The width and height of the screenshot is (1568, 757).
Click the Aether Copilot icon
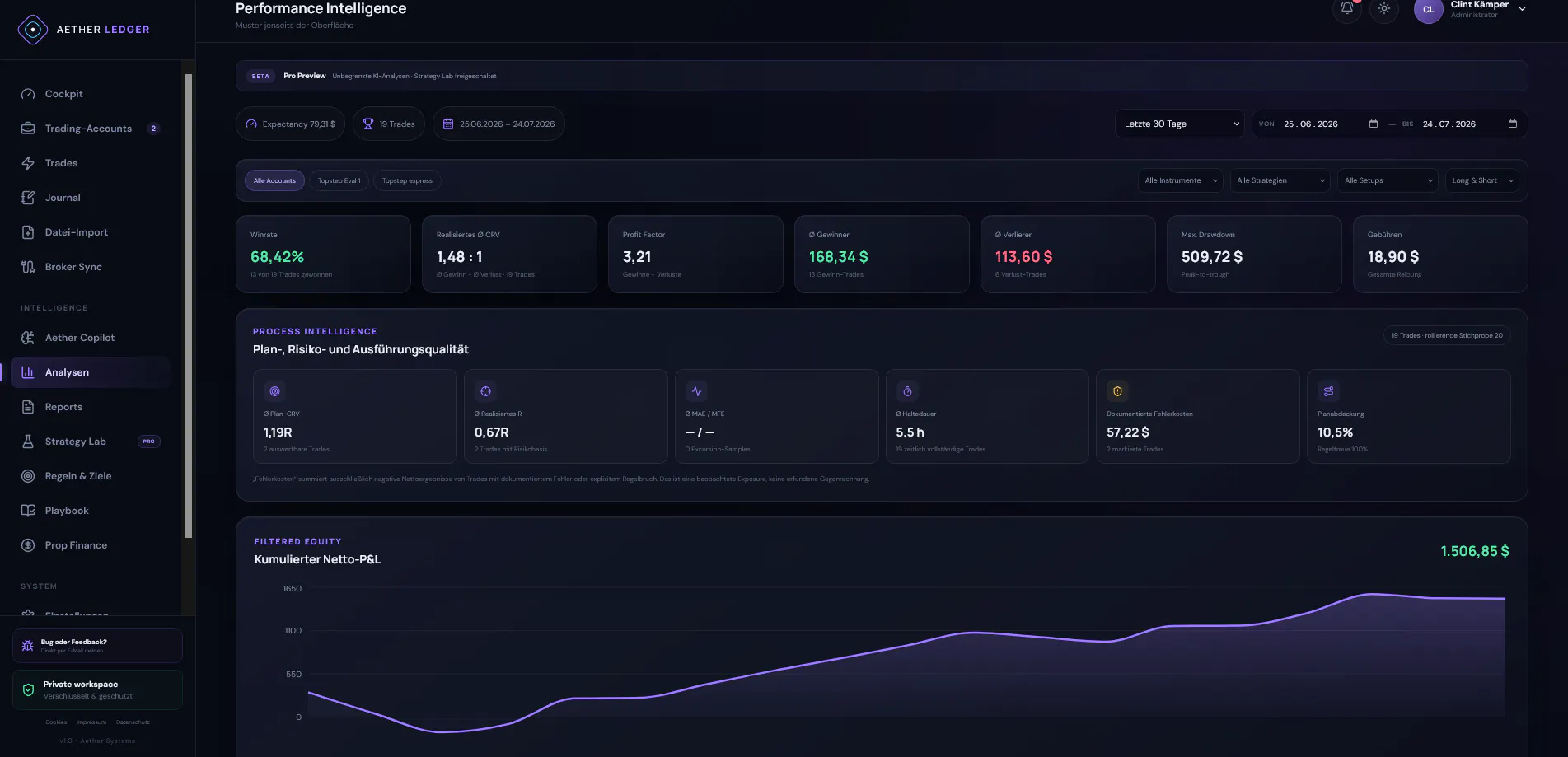tap(28, 338)
